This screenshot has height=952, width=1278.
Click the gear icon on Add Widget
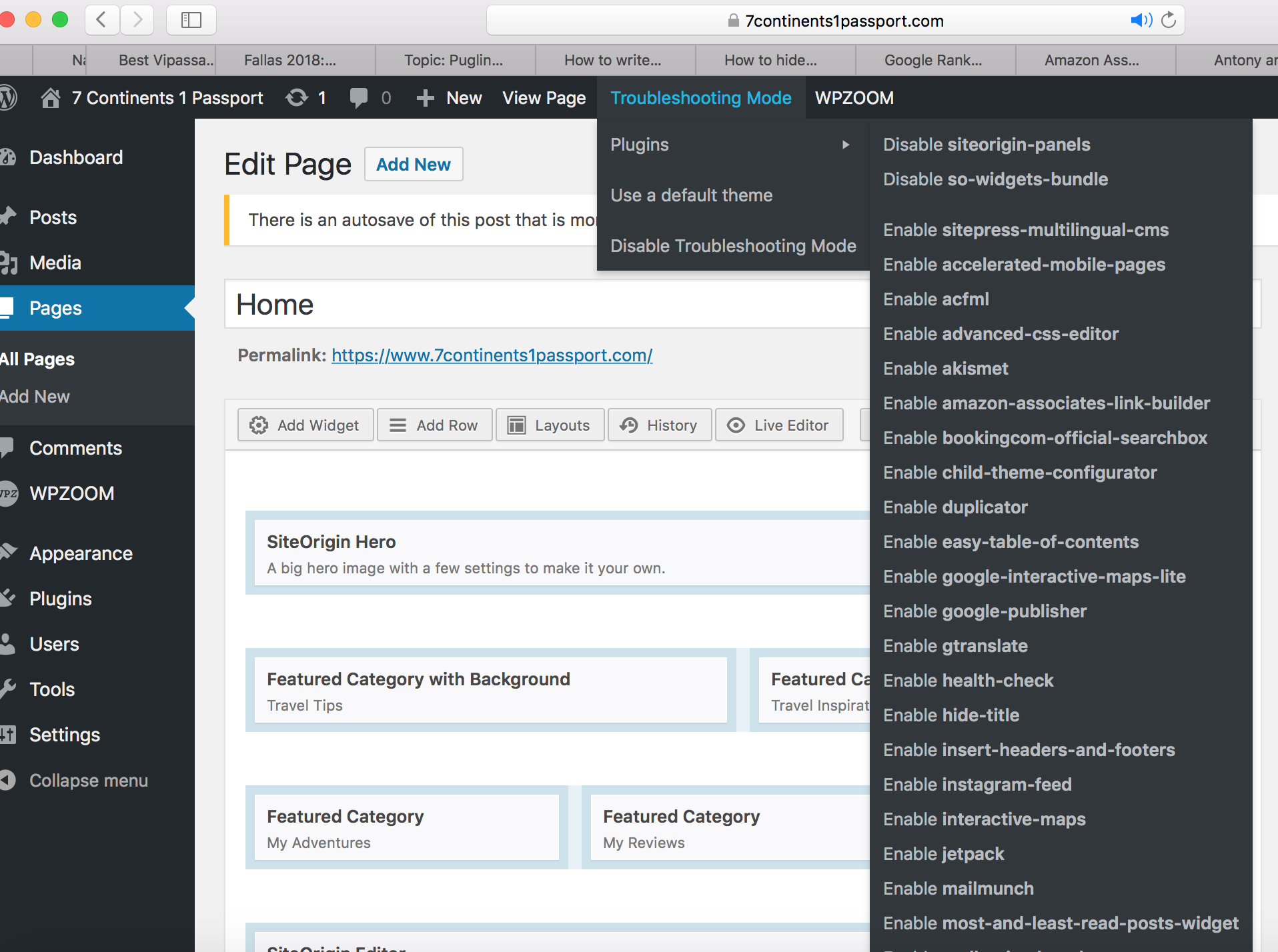coord(259,425)
